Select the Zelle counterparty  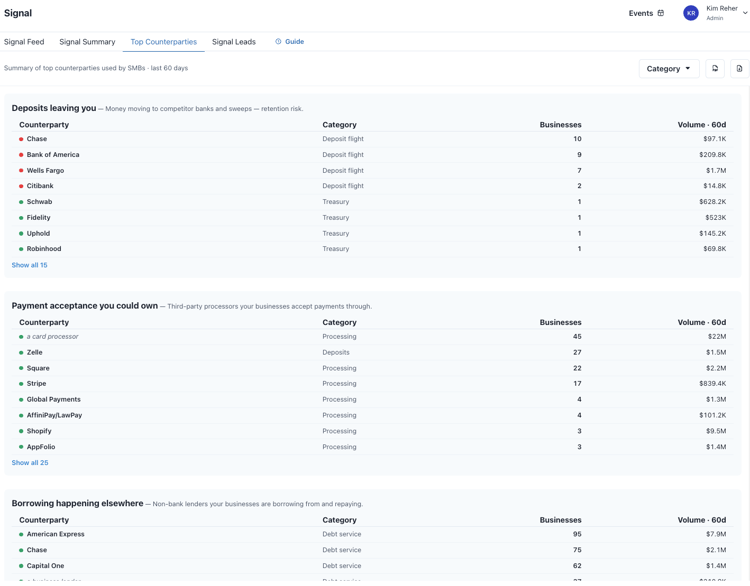tap(34, 352)
